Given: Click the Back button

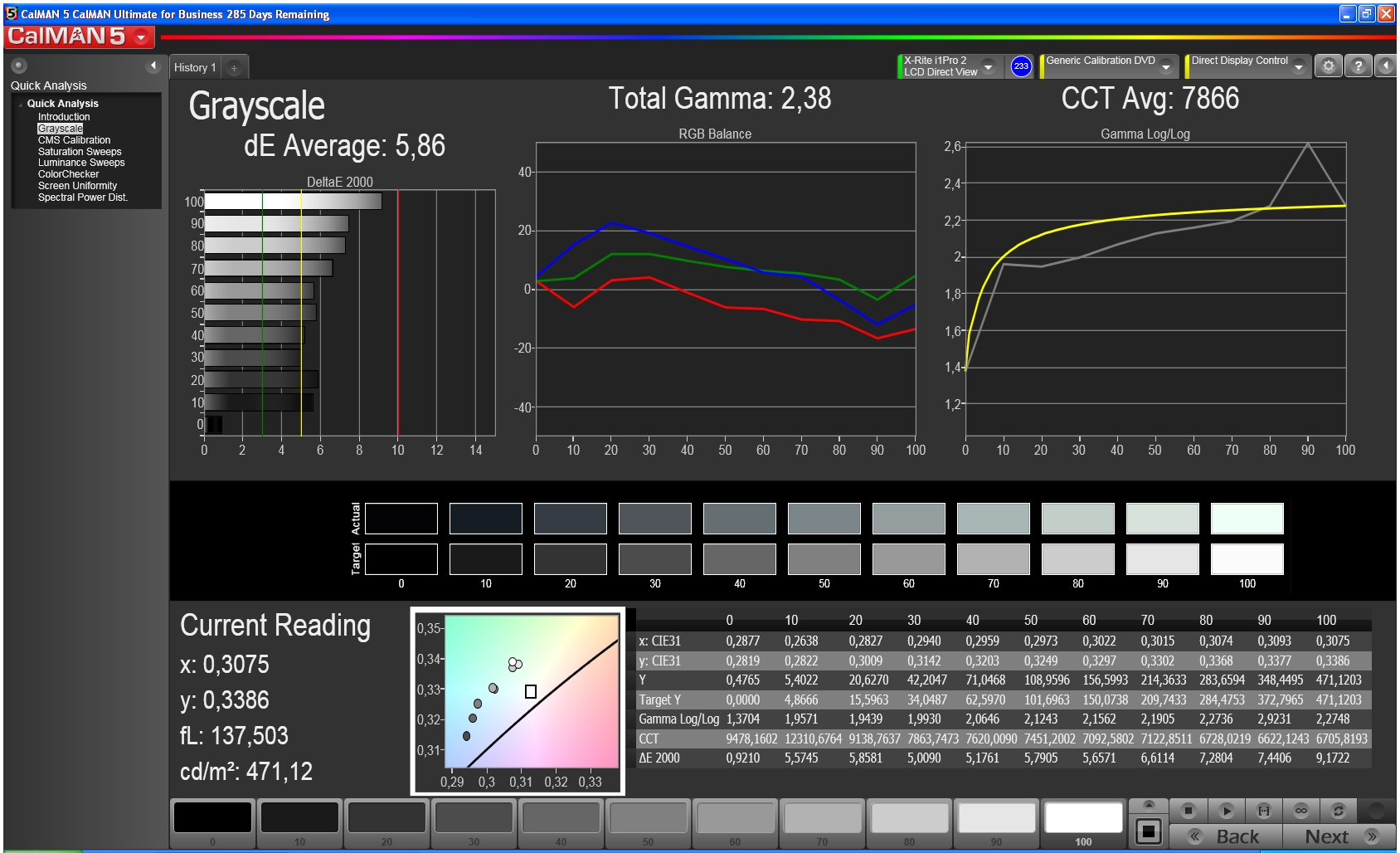Looking at the screenshot, I should tap(1226, 836).
